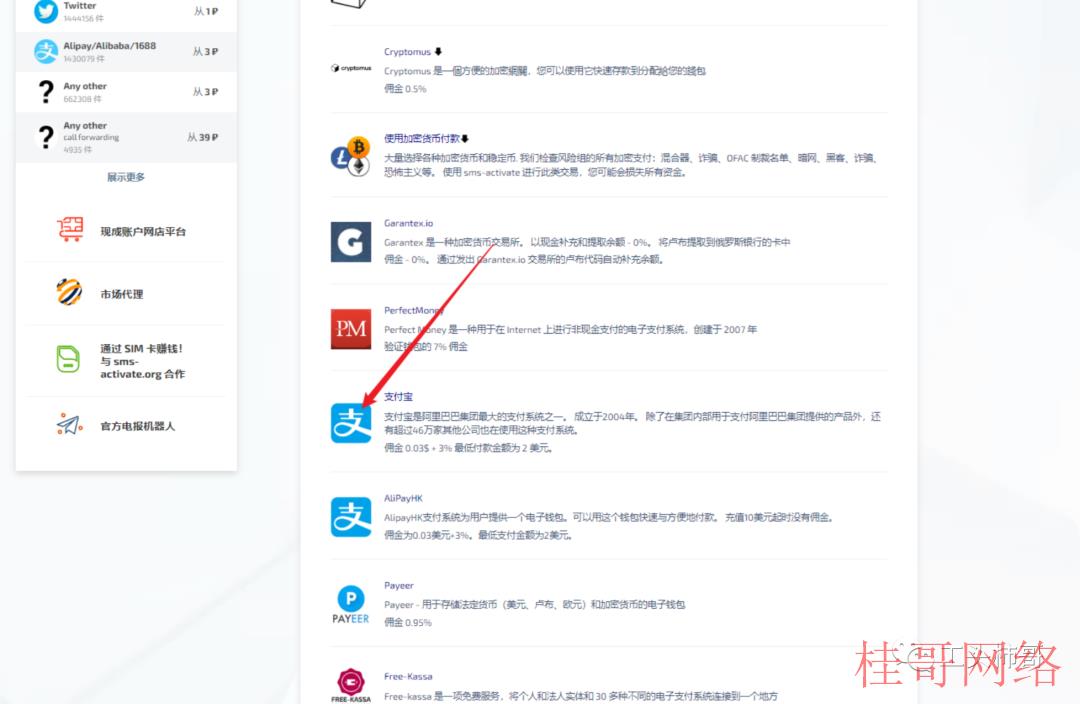This screenshot has width=1080, height=704.
Task: Click the Payeer logo
Action: pyautogui.click(x=351, y=604)
